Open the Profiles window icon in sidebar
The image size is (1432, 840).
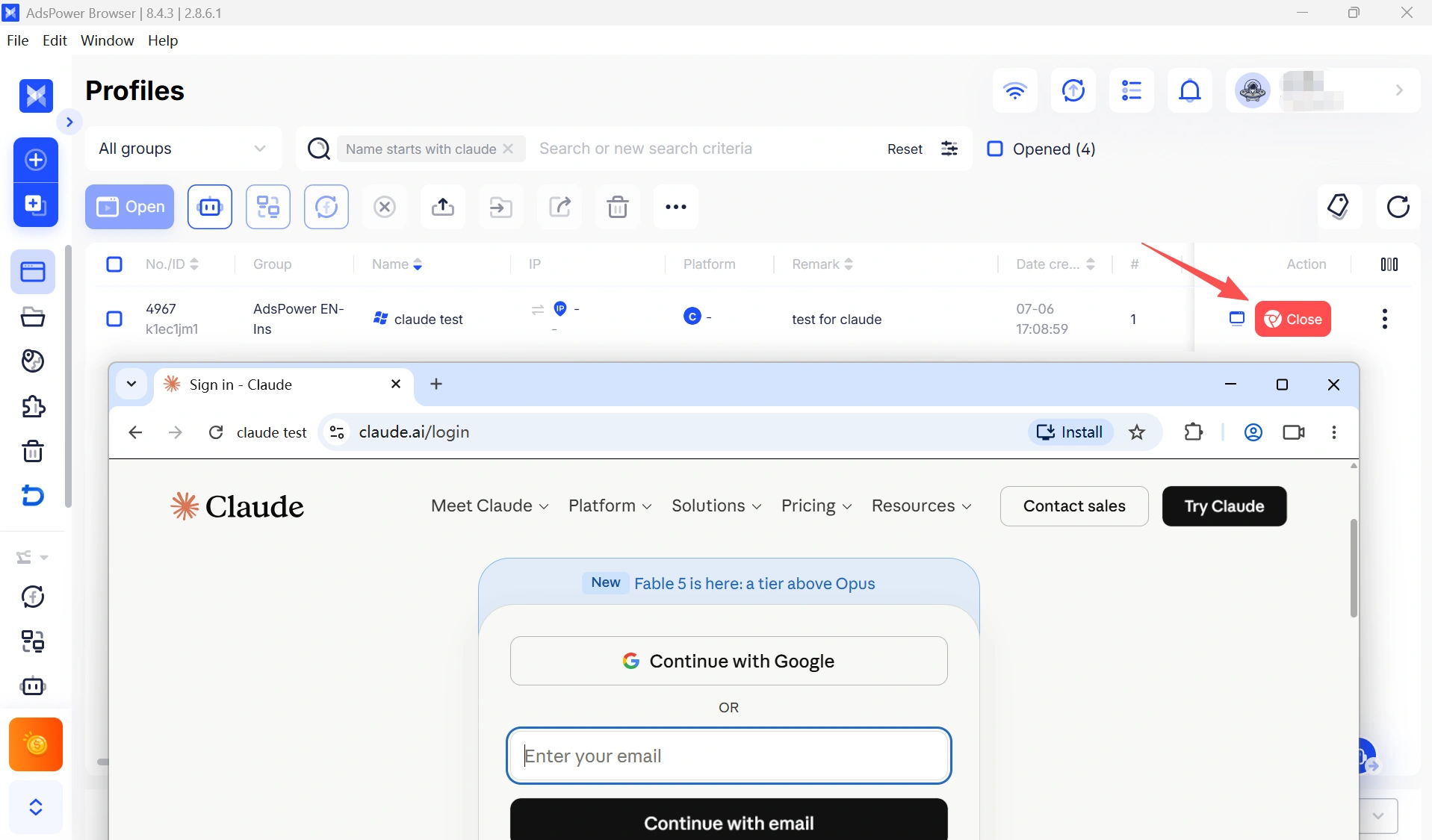click(x=33, y=272)
